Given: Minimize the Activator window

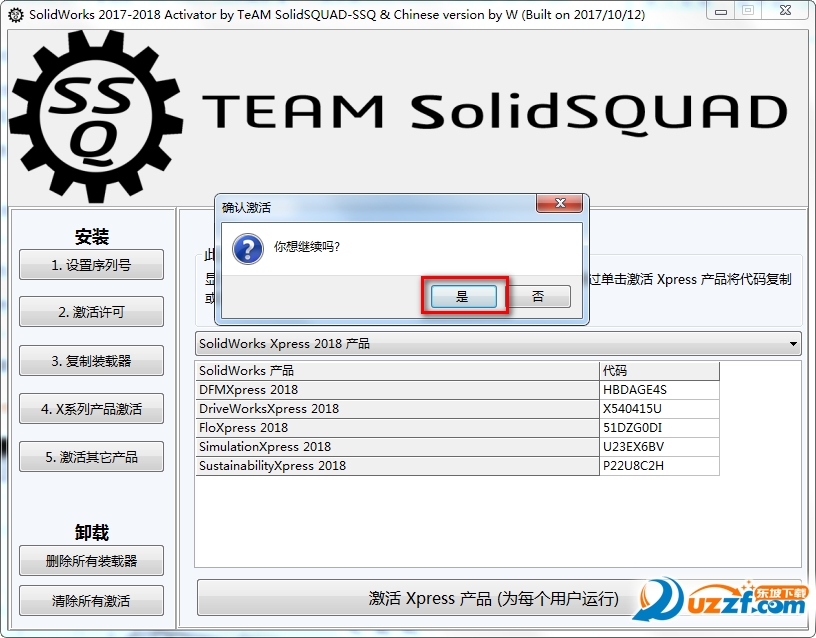Looking at the screenshot, I should tap(721, 10).
